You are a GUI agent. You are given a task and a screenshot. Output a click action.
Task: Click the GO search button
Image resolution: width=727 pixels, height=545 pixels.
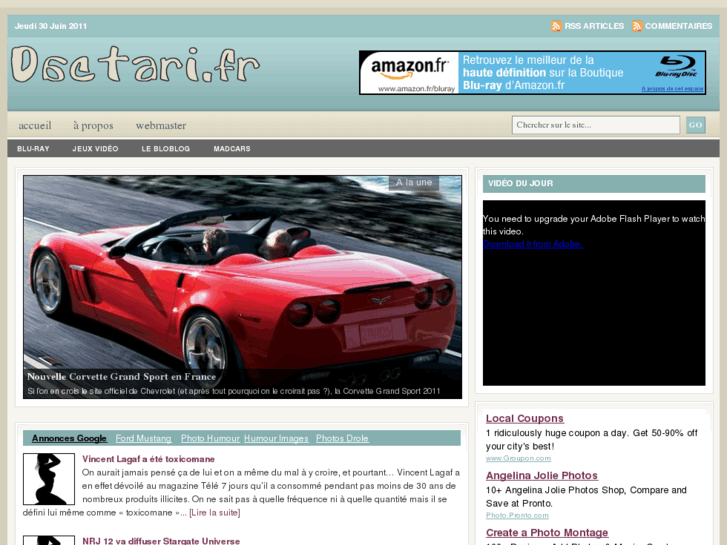[x=695, y=125]
